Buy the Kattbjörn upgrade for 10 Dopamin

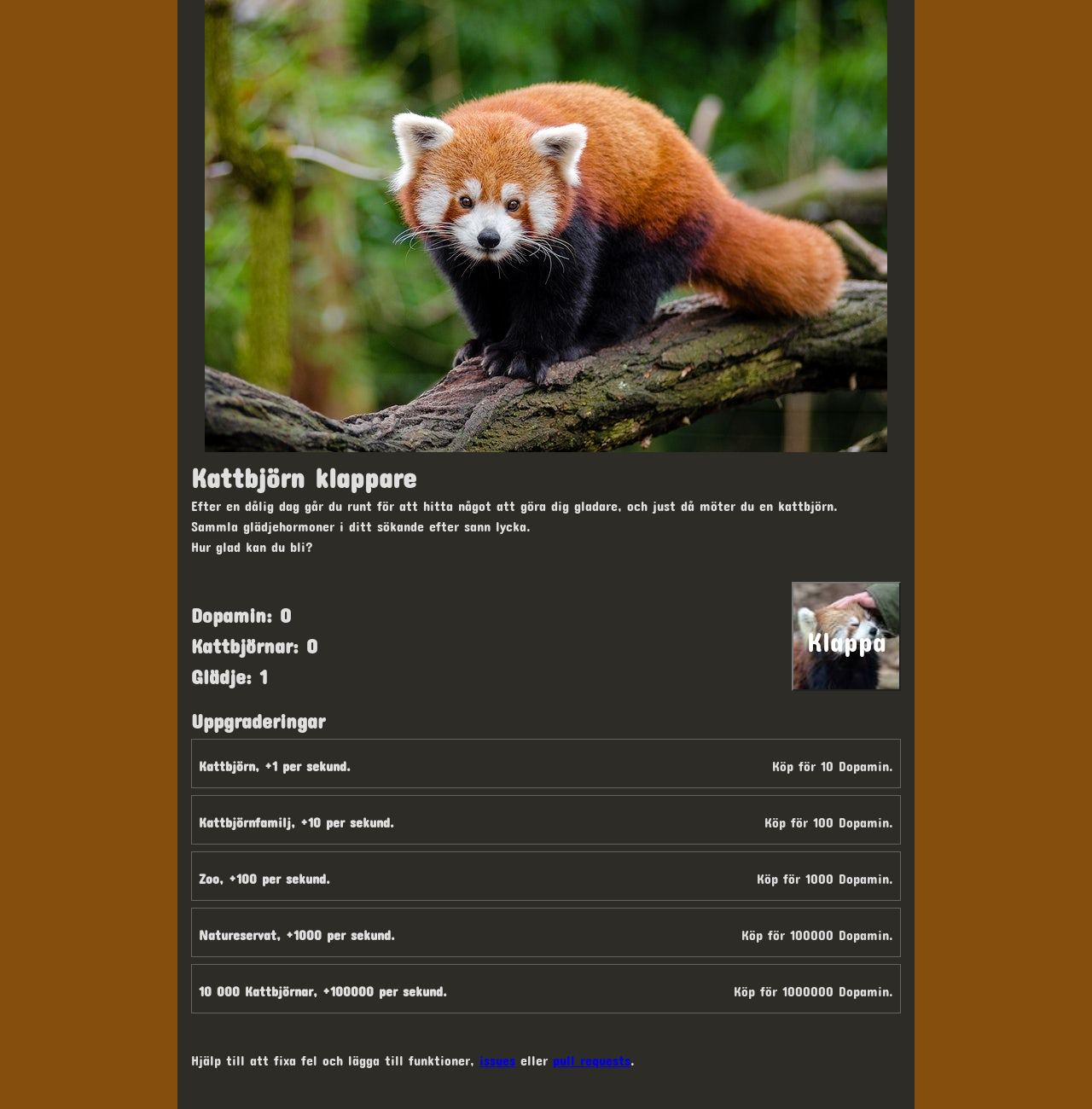point(546,764)
